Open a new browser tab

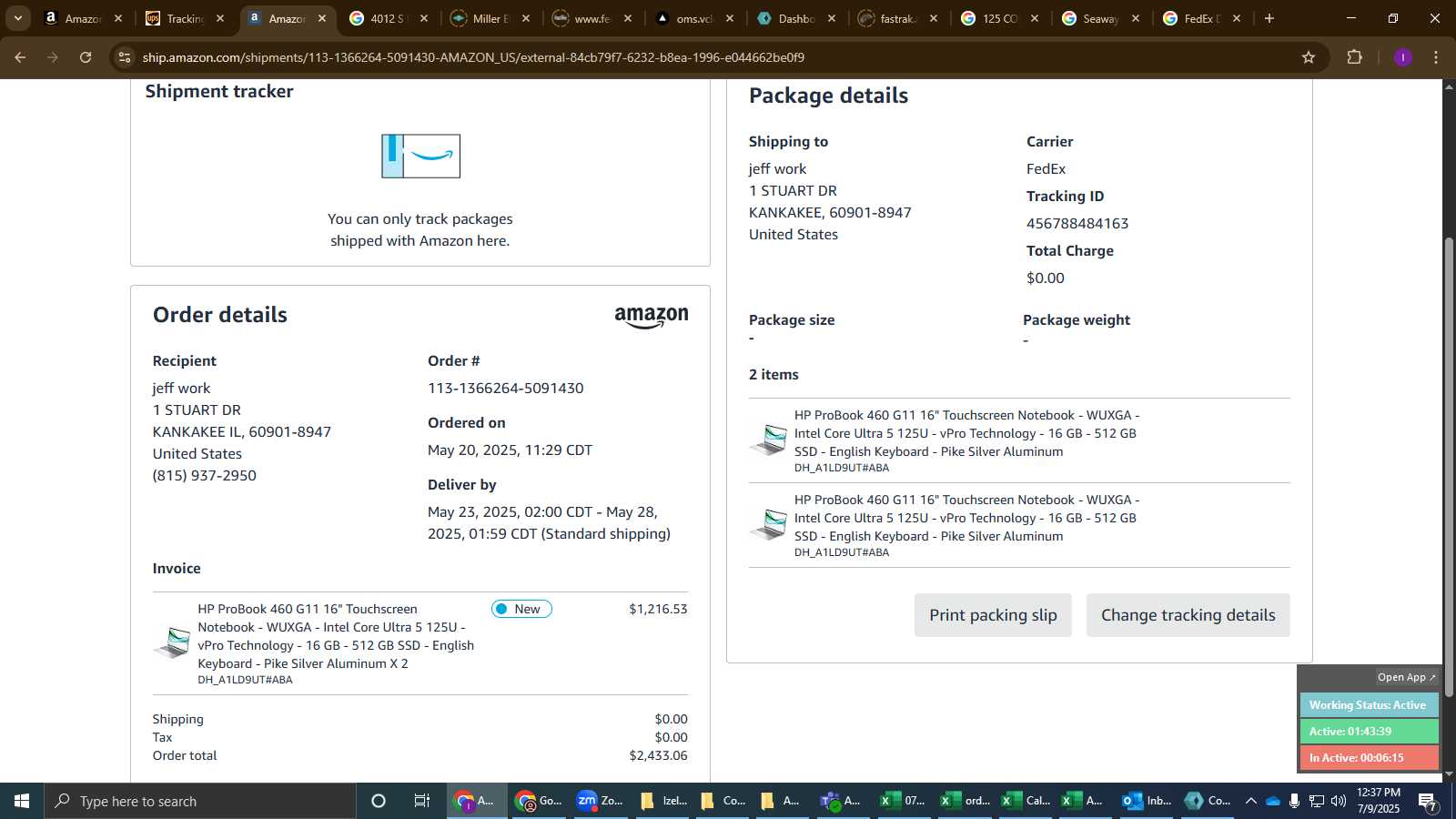click(1269, 18)
